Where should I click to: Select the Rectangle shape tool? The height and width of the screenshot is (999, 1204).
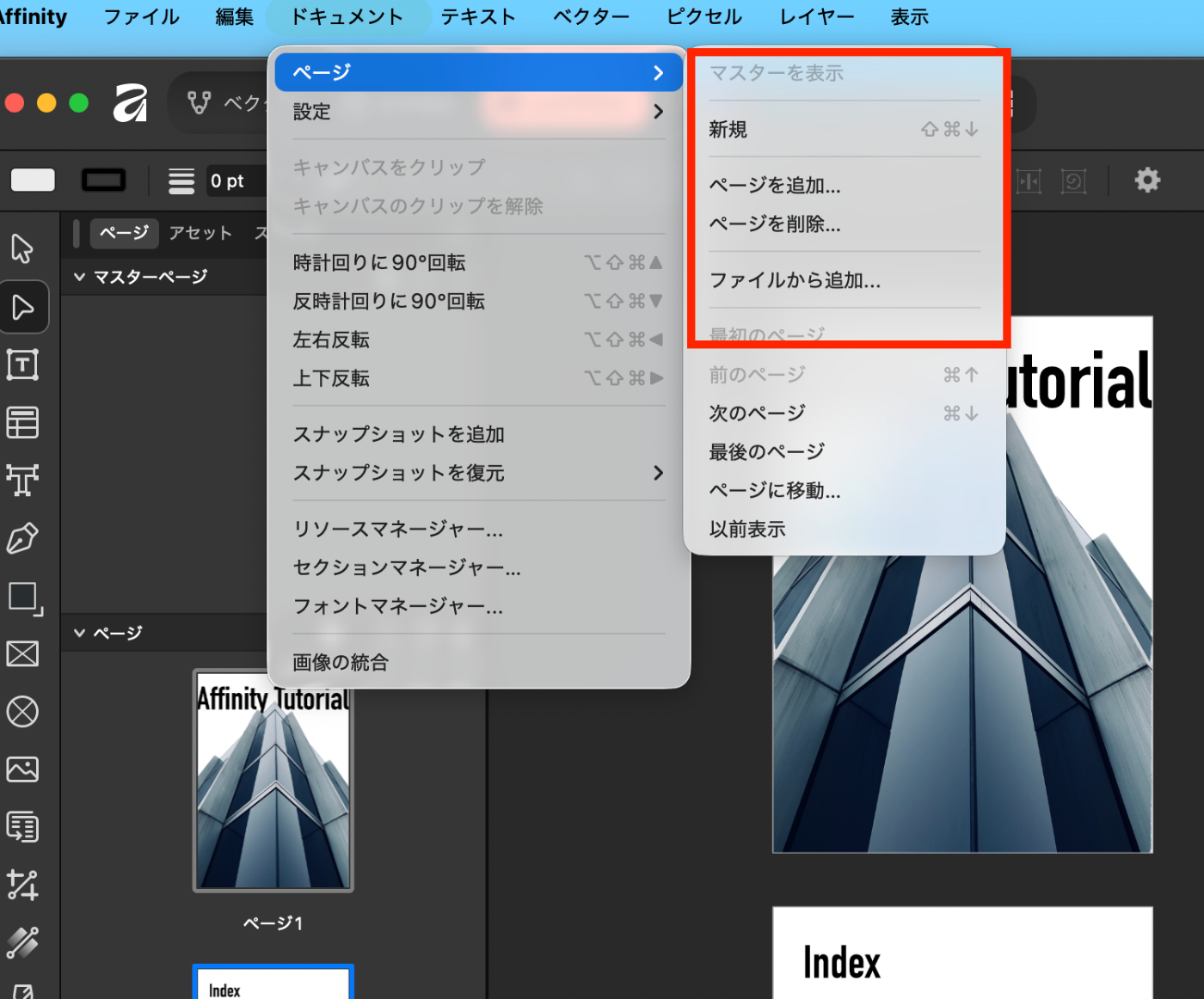(x=24, y=598)
